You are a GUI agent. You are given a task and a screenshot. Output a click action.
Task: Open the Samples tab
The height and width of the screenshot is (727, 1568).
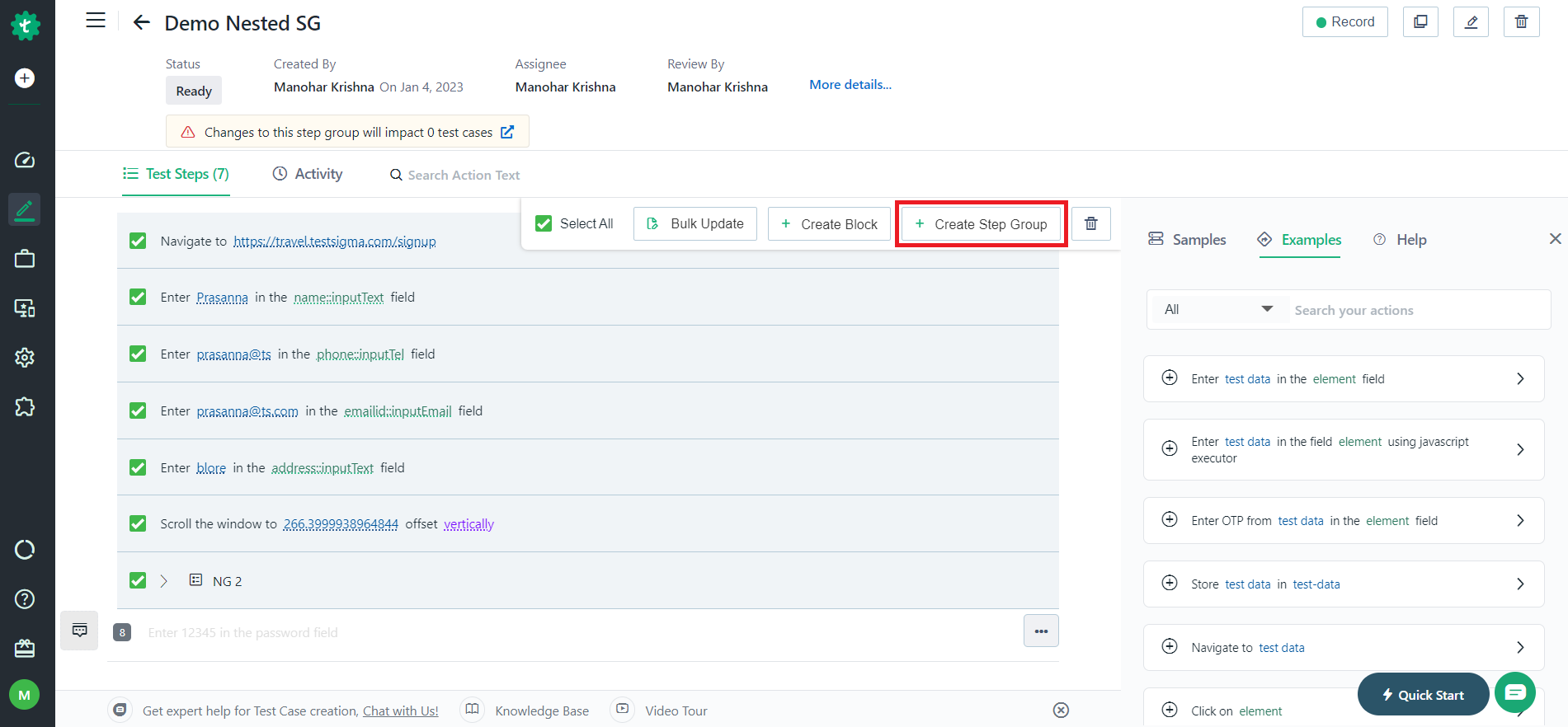tap(1187, 239)
